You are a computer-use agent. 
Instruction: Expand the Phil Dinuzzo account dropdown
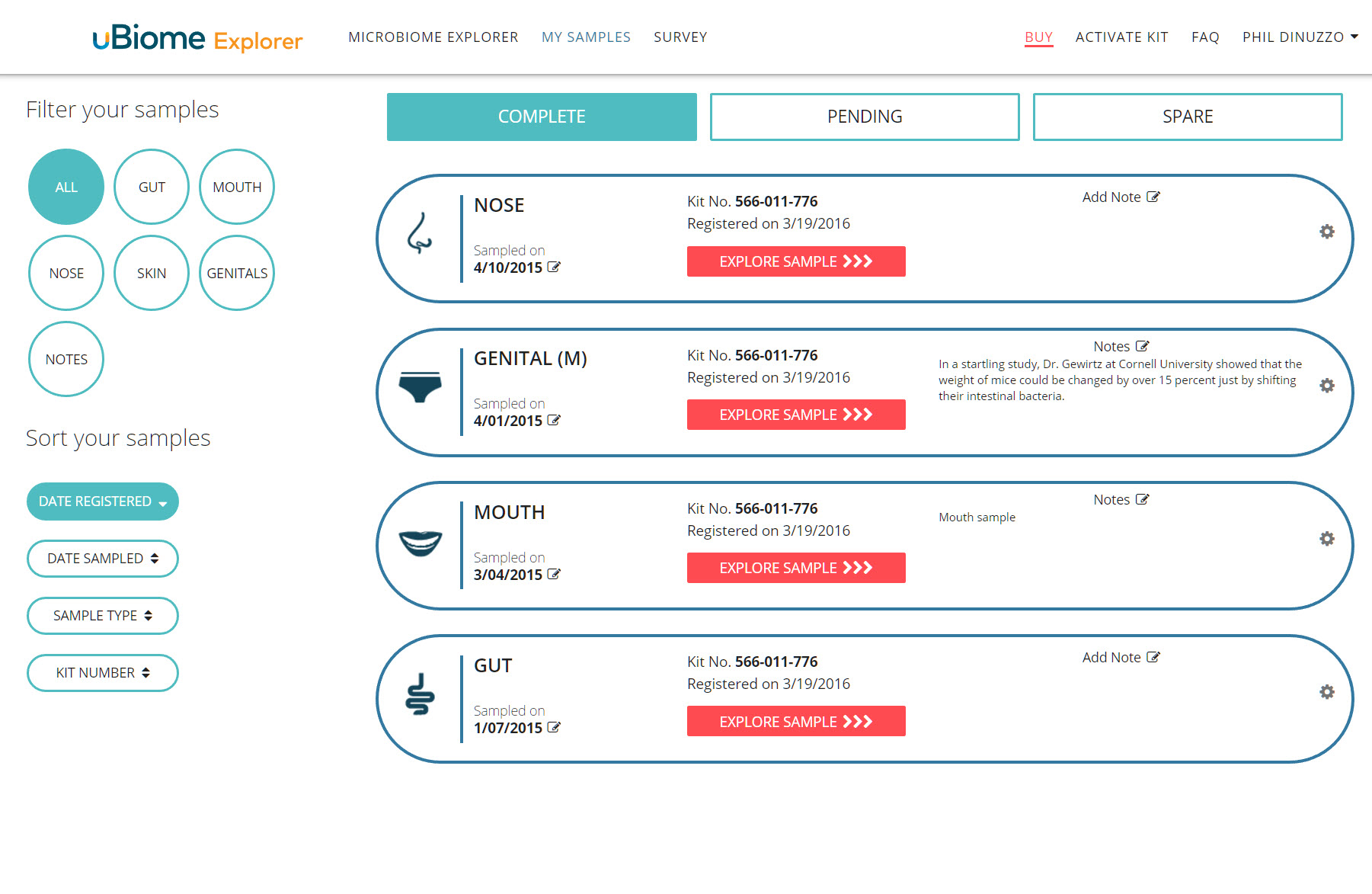coord(1300,37)
